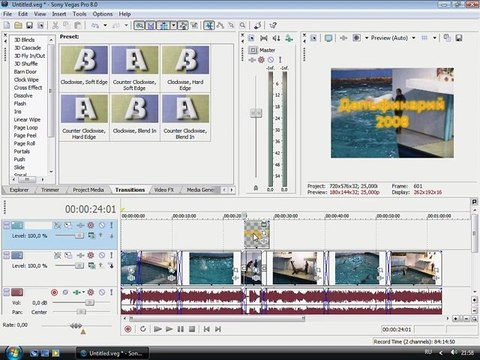480x360 pixels.
Task: Click the playback Rate slider
Action: point(76,325)
